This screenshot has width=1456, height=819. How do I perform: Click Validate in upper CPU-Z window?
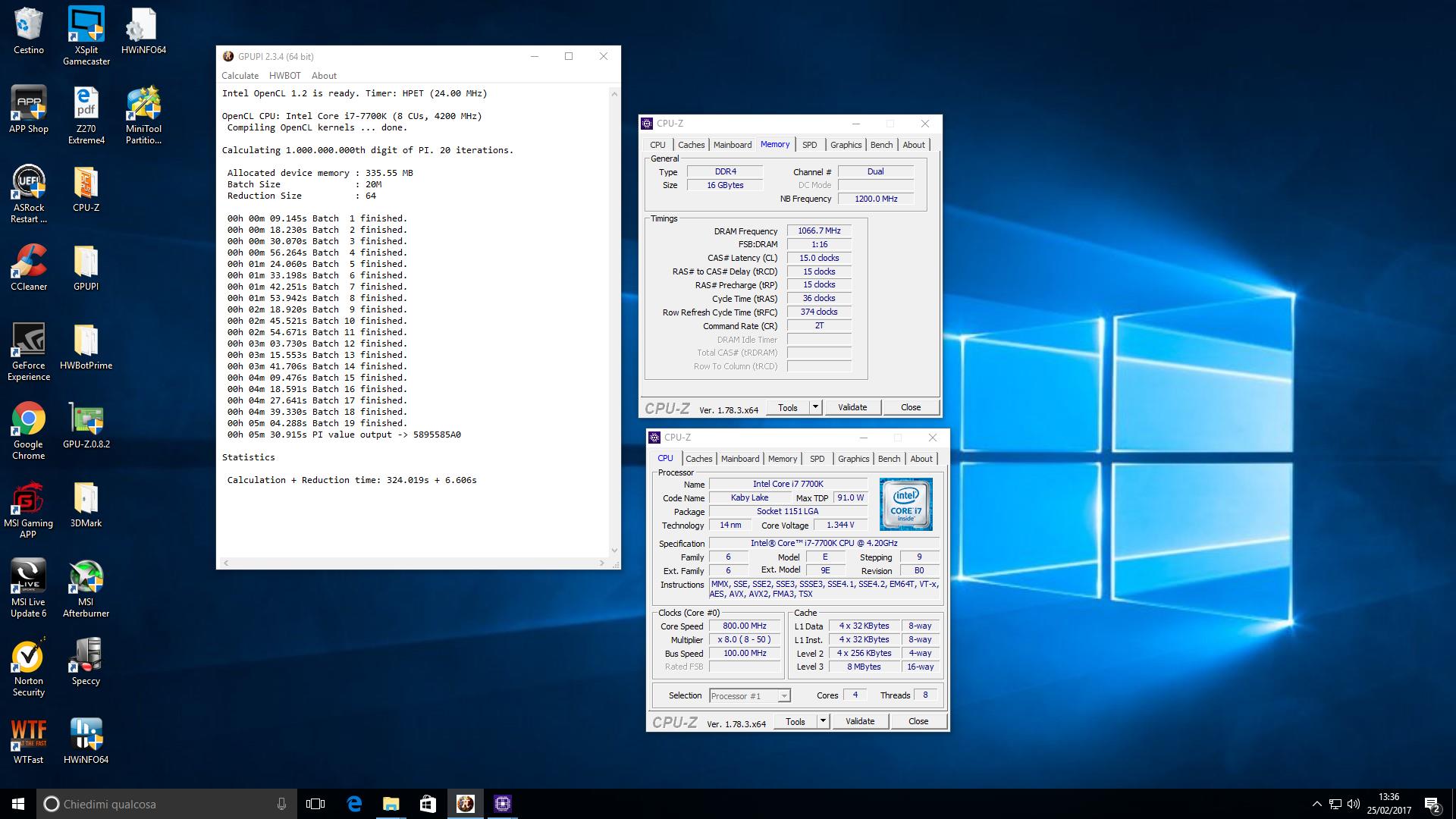tap(852, 407)
